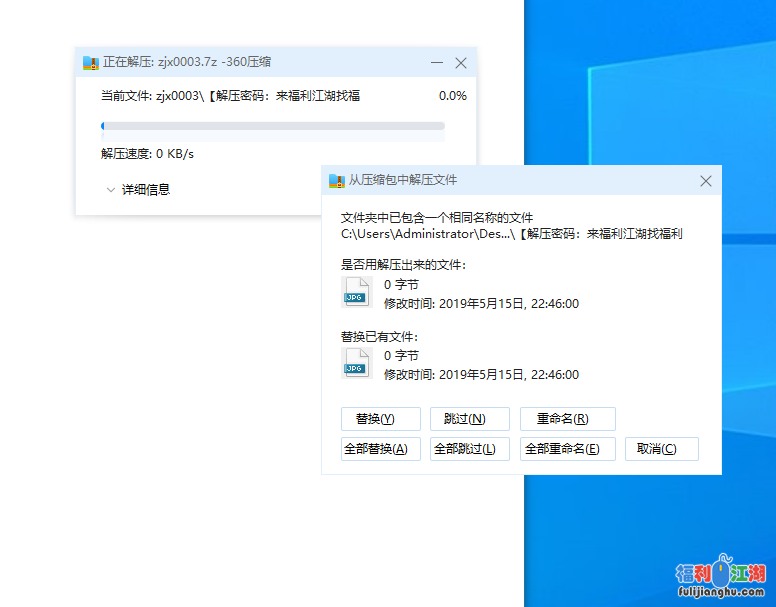Image resolution: width=776 pixels, height=607 pixels.
Task: Minimize the 正在解压 progress window
Action: (437, 62)
